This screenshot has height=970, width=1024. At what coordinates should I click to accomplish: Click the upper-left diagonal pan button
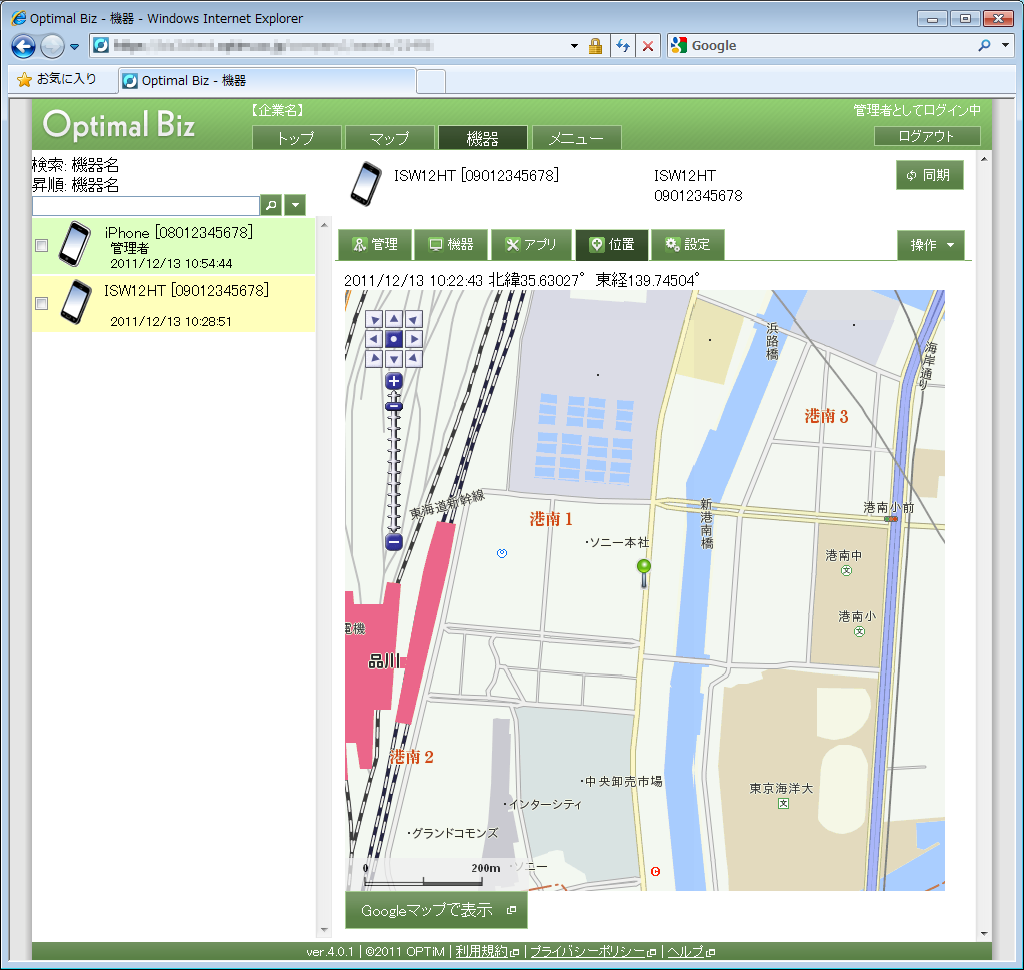click(x=374, y=319)
